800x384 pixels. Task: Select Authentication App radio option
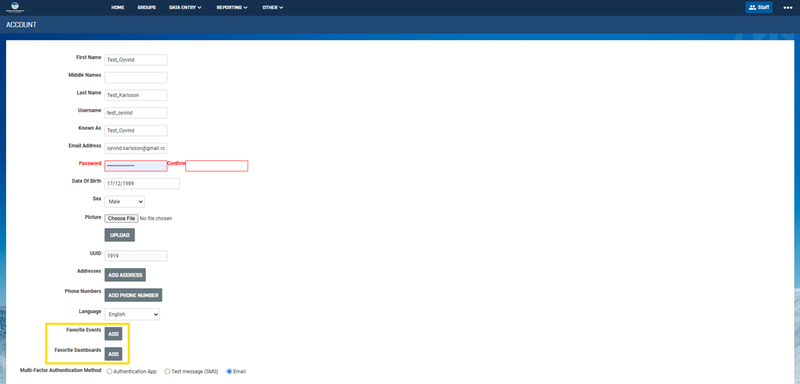coord(110,371)
